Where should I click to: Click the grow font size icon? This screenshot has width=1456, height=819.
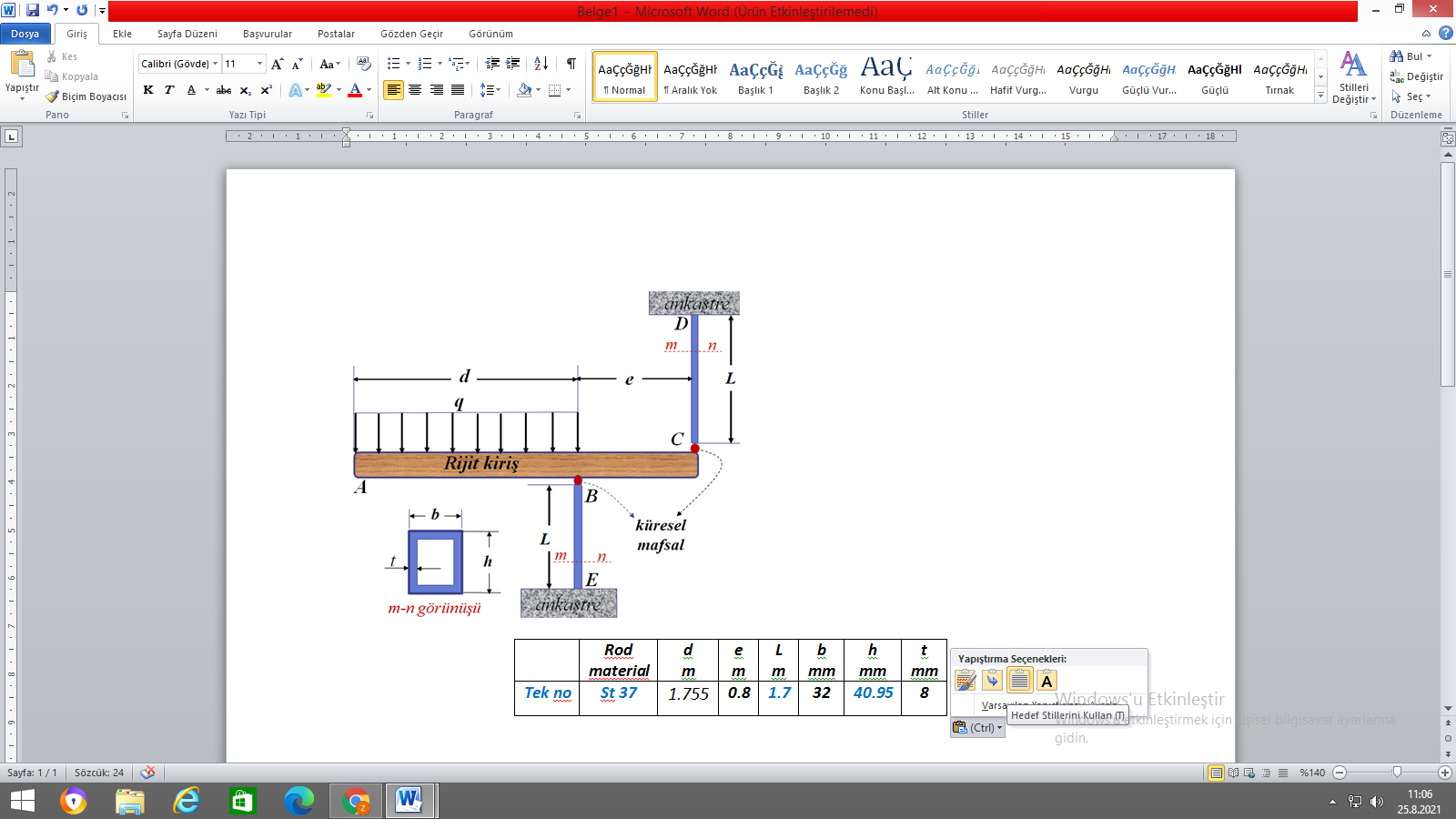click(277, 64)
